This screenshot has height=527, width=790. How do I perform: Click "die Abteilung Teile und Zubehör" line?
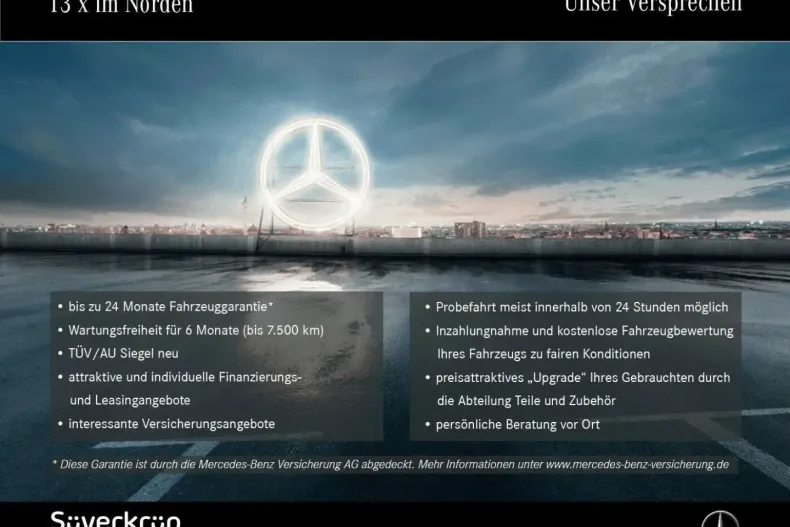526,400
